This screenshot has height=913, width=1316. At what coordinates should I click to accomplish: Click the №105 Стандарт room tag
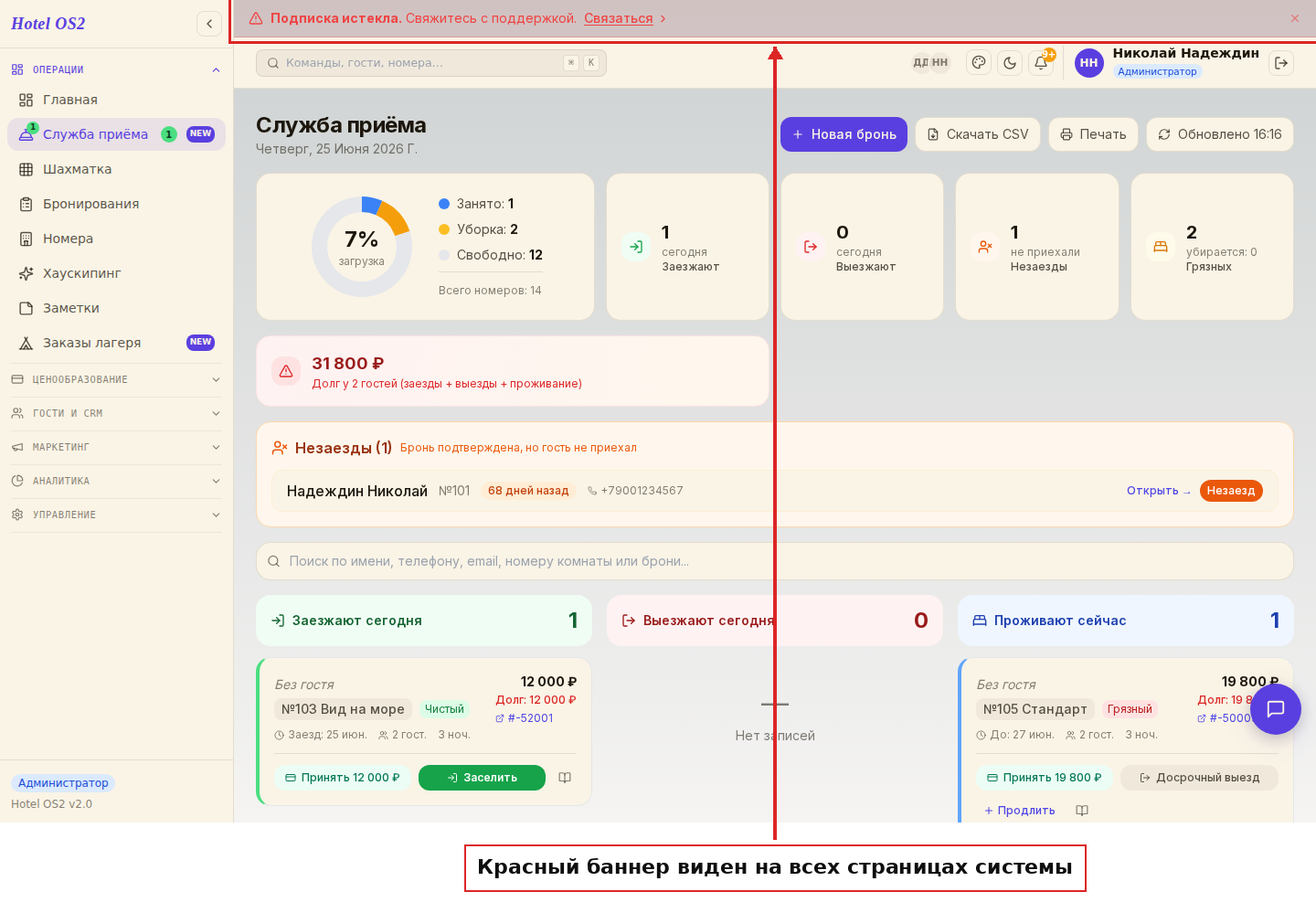[1035, 709]
